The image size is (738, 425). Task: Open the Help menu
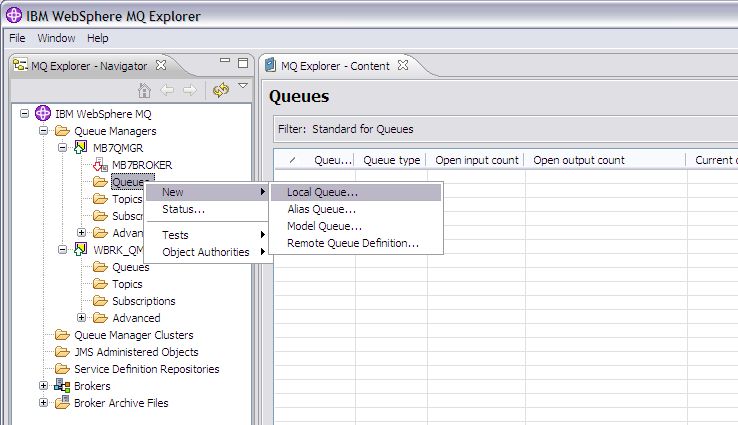coord(97,38)
